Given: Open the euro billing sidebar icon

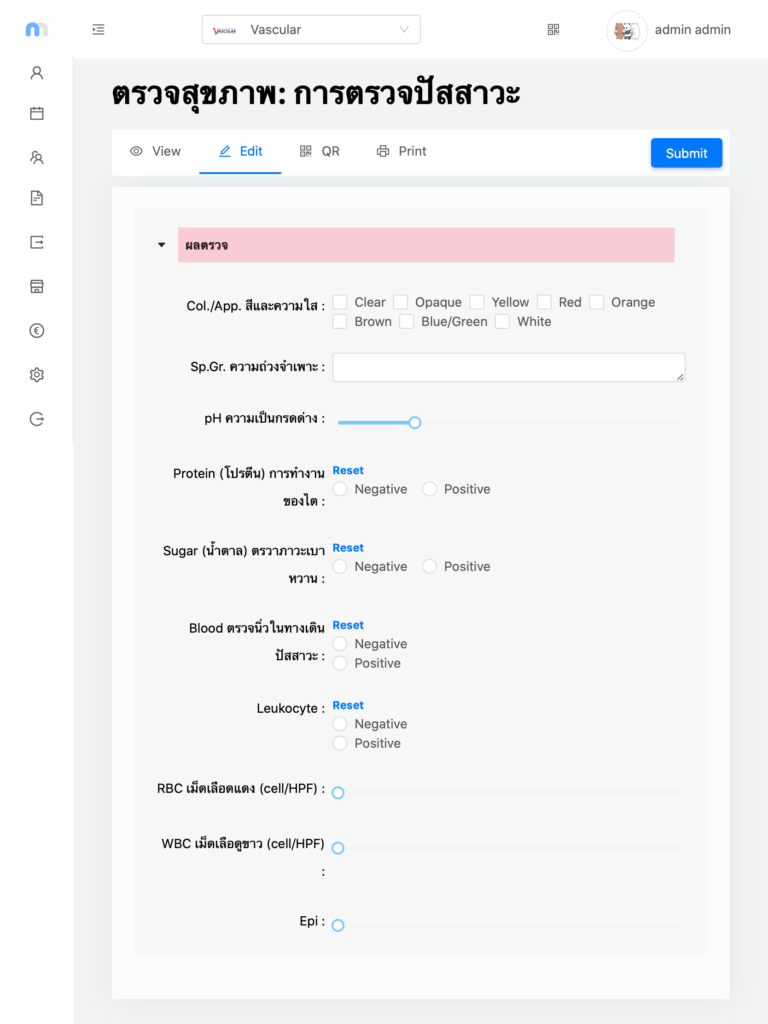Looking at the screenshot, I should coord(37,330).
